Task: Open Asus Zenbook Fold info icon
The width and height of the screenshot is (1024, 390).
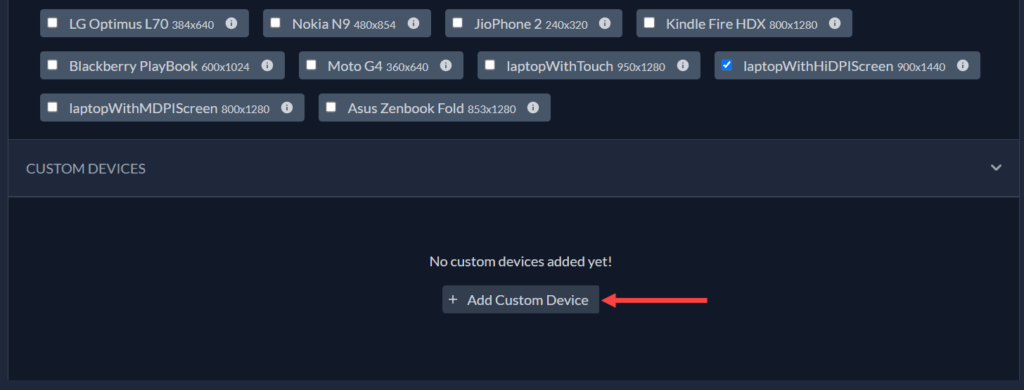Action: (x=533, y=107)
